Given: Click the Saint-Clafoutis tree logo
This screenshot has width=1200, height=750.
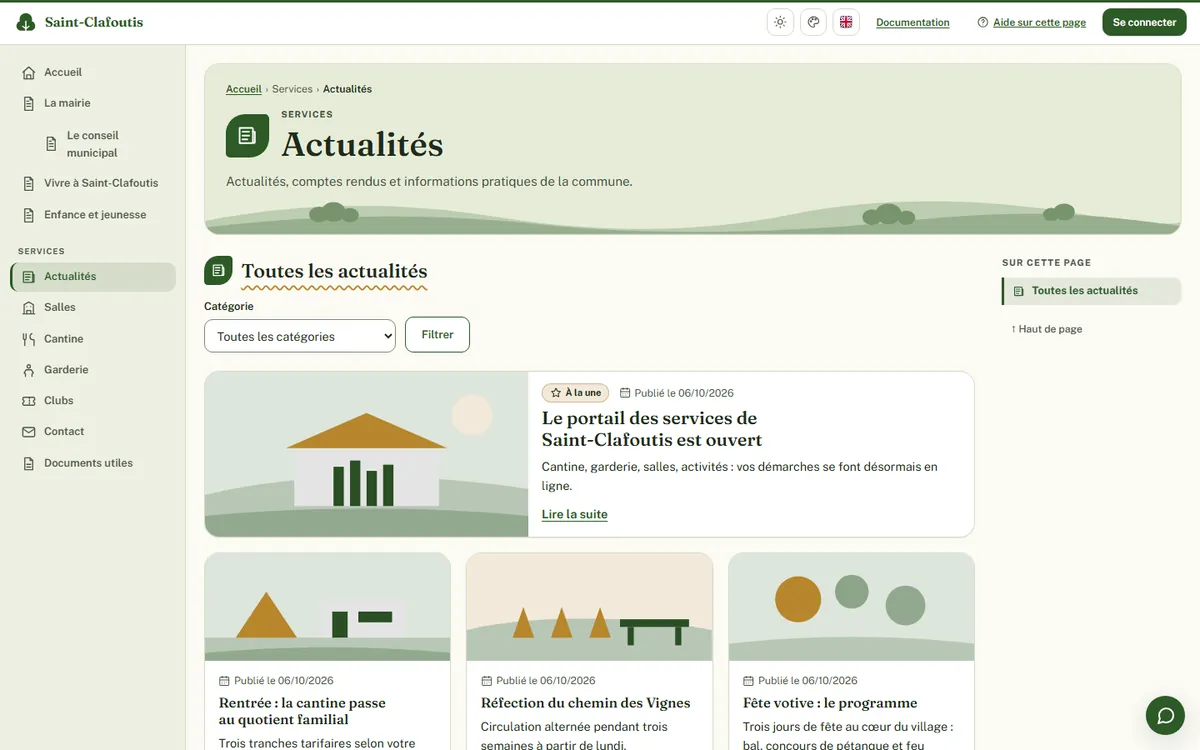Looking at the screenshot, I should tap(26, 22).
